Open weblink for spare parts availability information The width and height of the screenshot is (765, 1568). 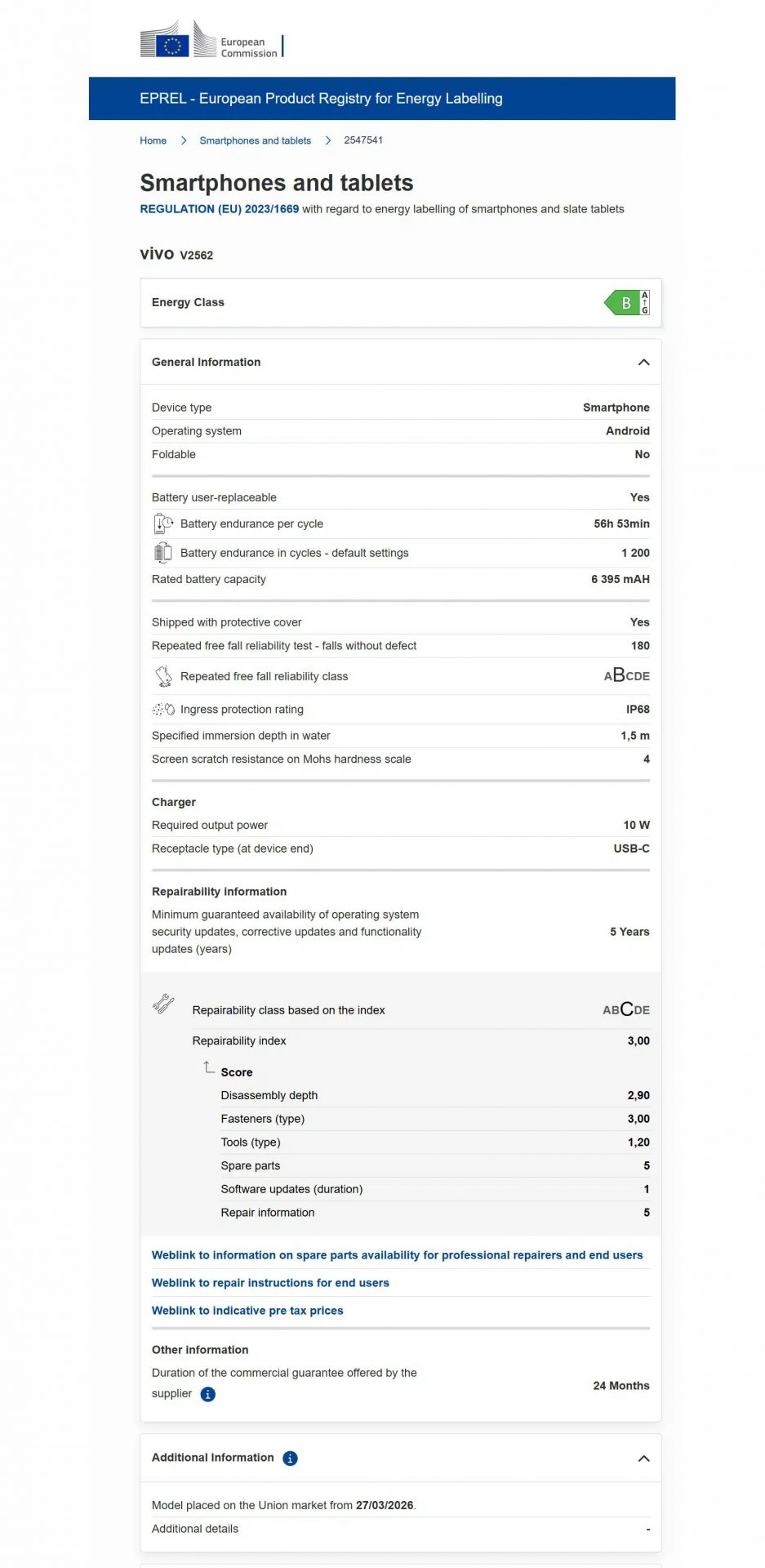point(397,1255)
